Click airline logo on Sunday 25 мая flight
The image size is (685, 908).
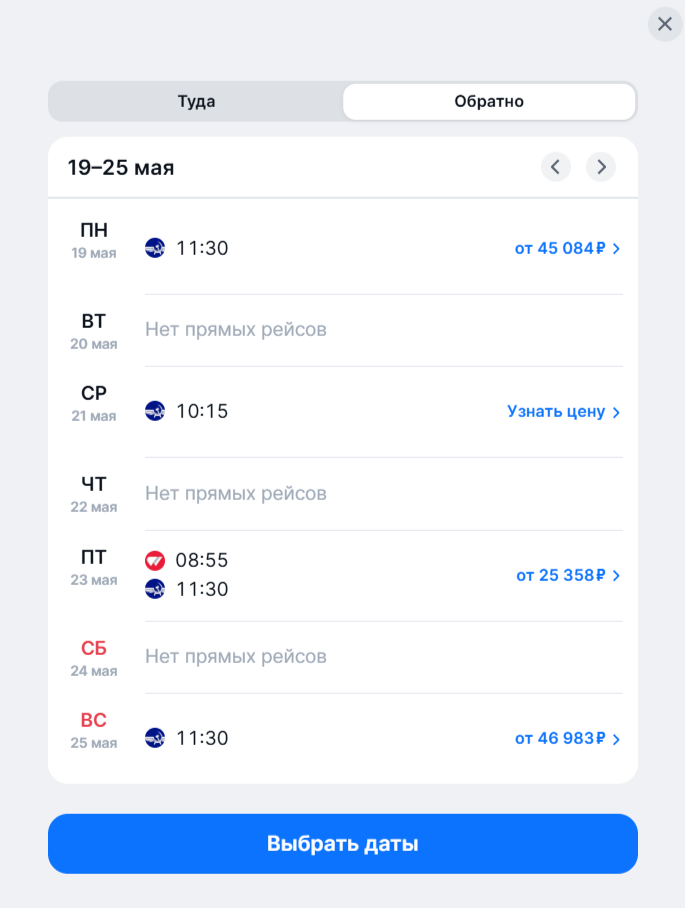[x=155, y=738]
